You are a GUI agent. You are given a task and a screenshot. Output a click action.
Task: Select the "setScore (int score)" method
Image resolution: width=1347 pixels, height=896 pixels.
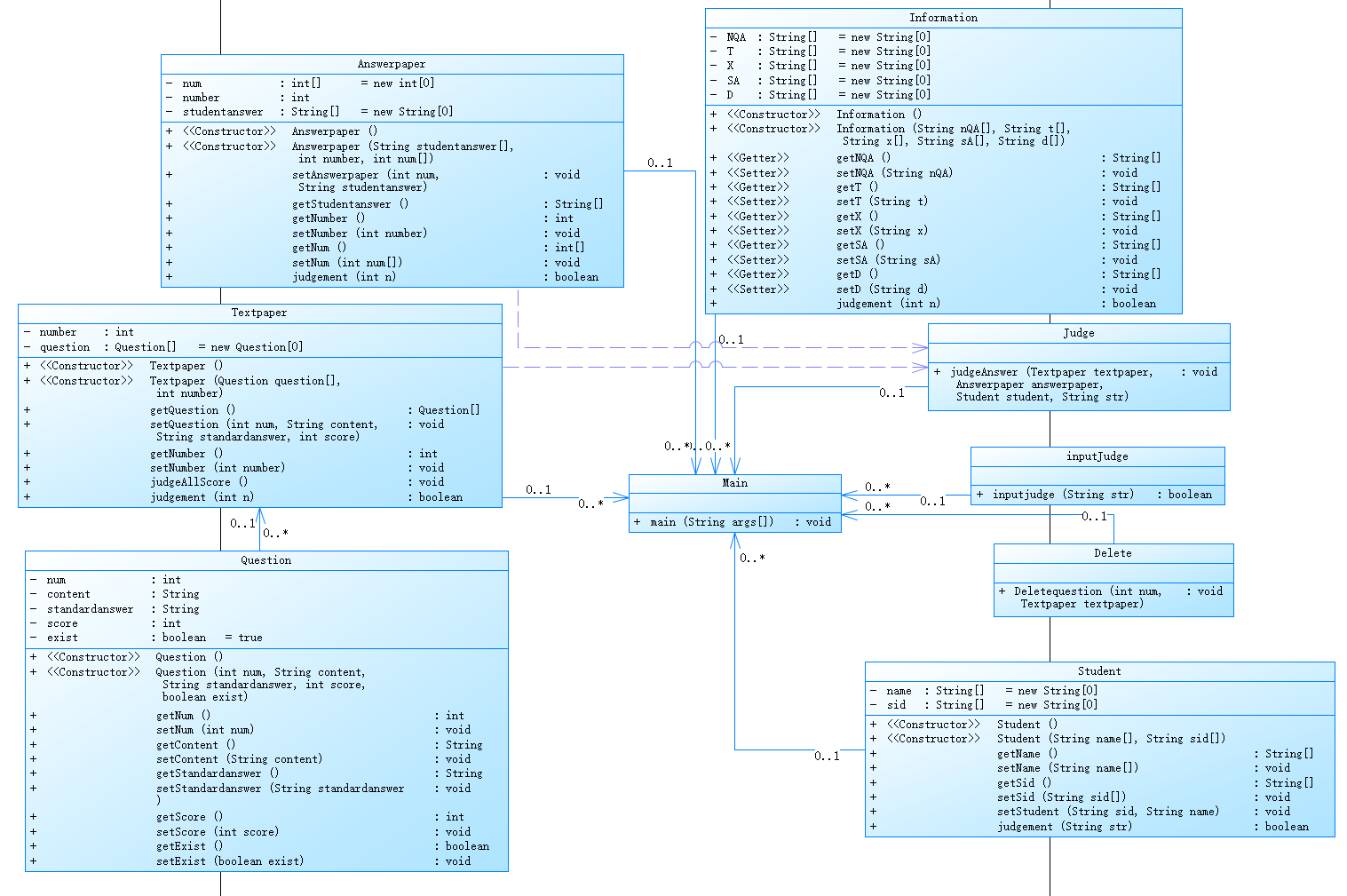tap(218, 832)
